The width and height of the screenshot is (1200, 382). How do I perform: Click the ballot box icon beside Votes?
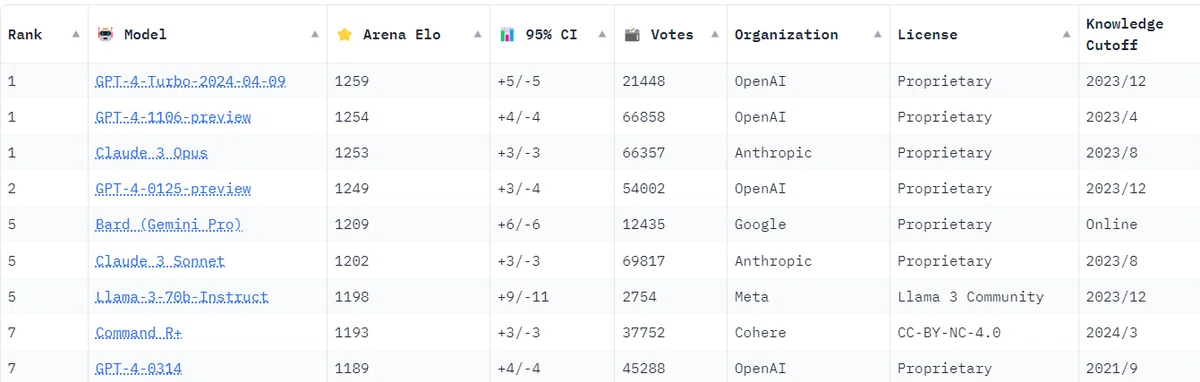coord(632,34)
